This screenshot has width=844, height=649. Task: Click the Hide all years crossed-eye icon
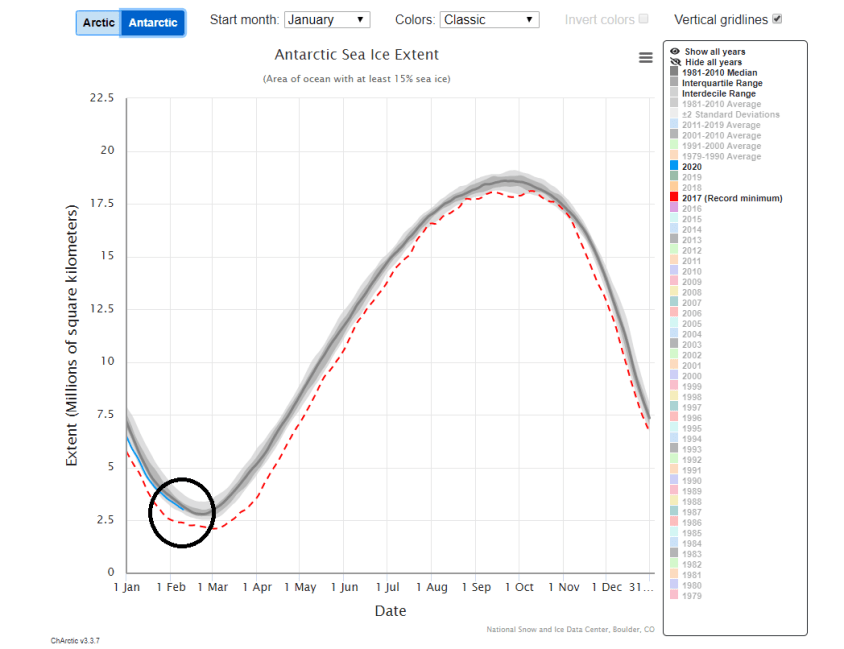click(673, 61)
